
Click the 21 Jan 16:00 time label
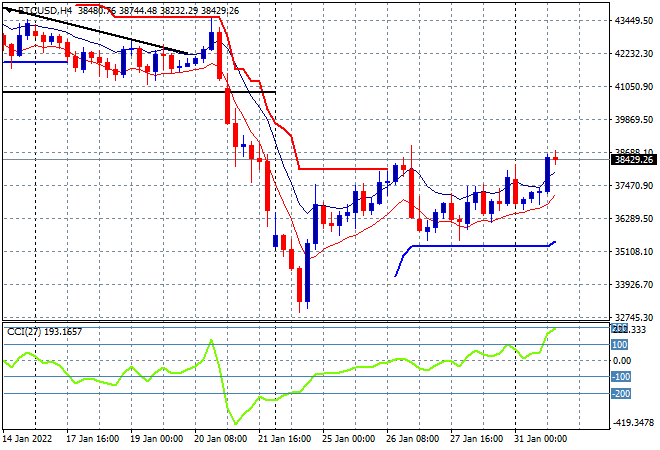284,439
